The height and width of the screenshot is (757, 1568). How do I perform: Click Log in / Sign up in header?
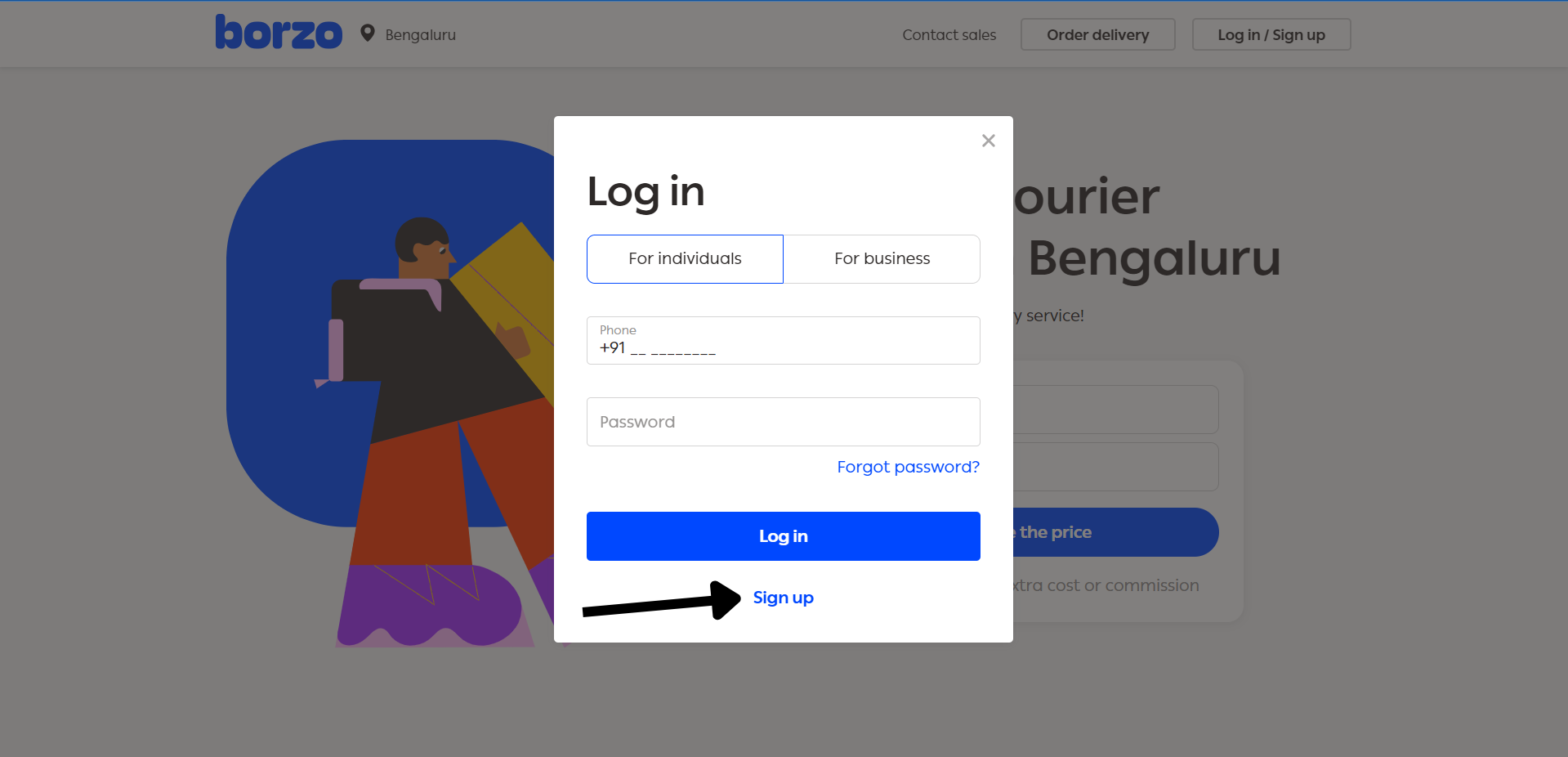point(1271,34)
